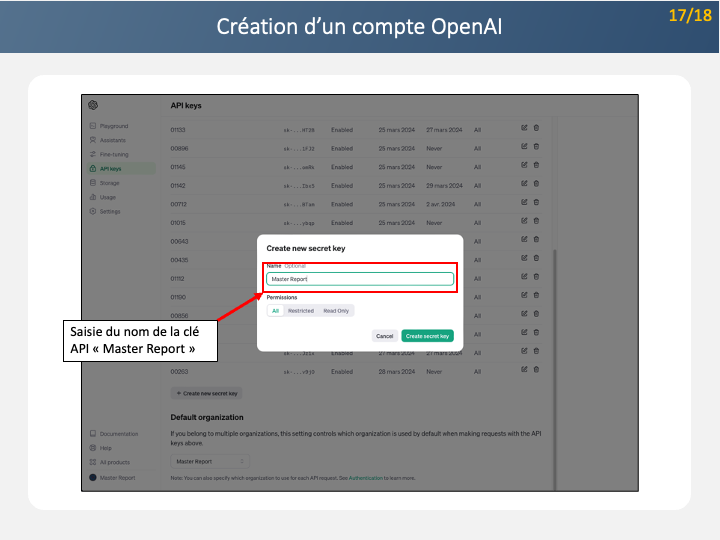Click the Name field containing Master Report

click(360, 279)
